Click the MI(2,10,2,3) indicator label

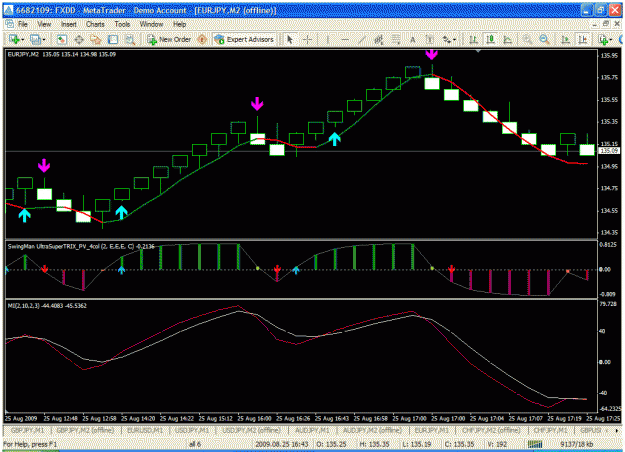(47, 306)
